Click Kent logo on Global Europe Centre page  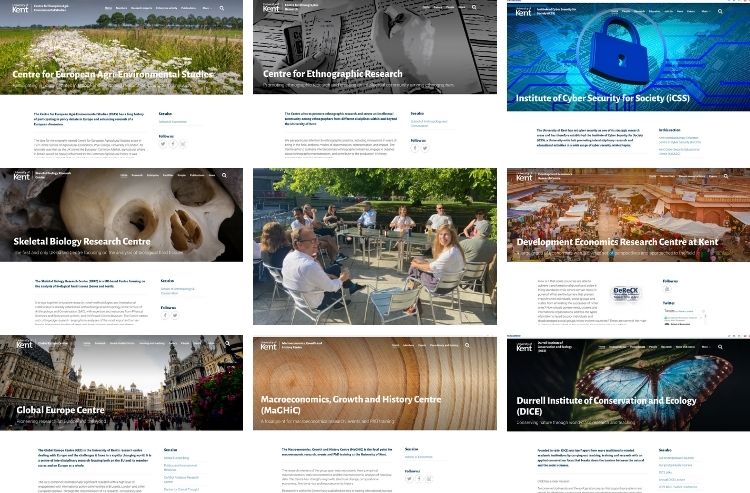pyautogui.click(x=24, y=343)
